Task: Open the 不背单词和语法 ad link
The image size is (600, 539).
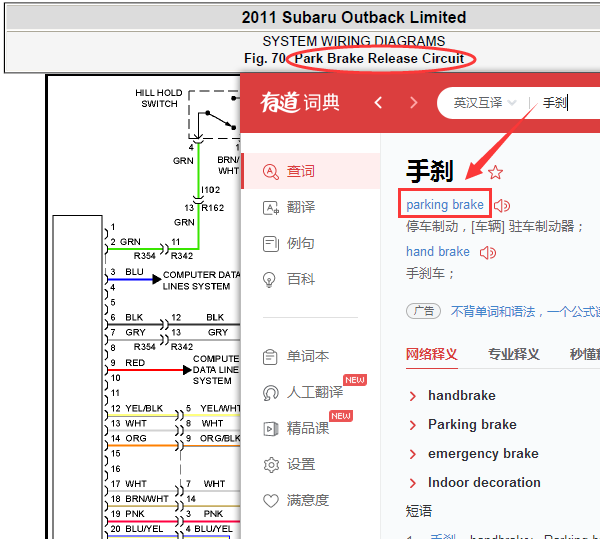Action: [525, 311]
